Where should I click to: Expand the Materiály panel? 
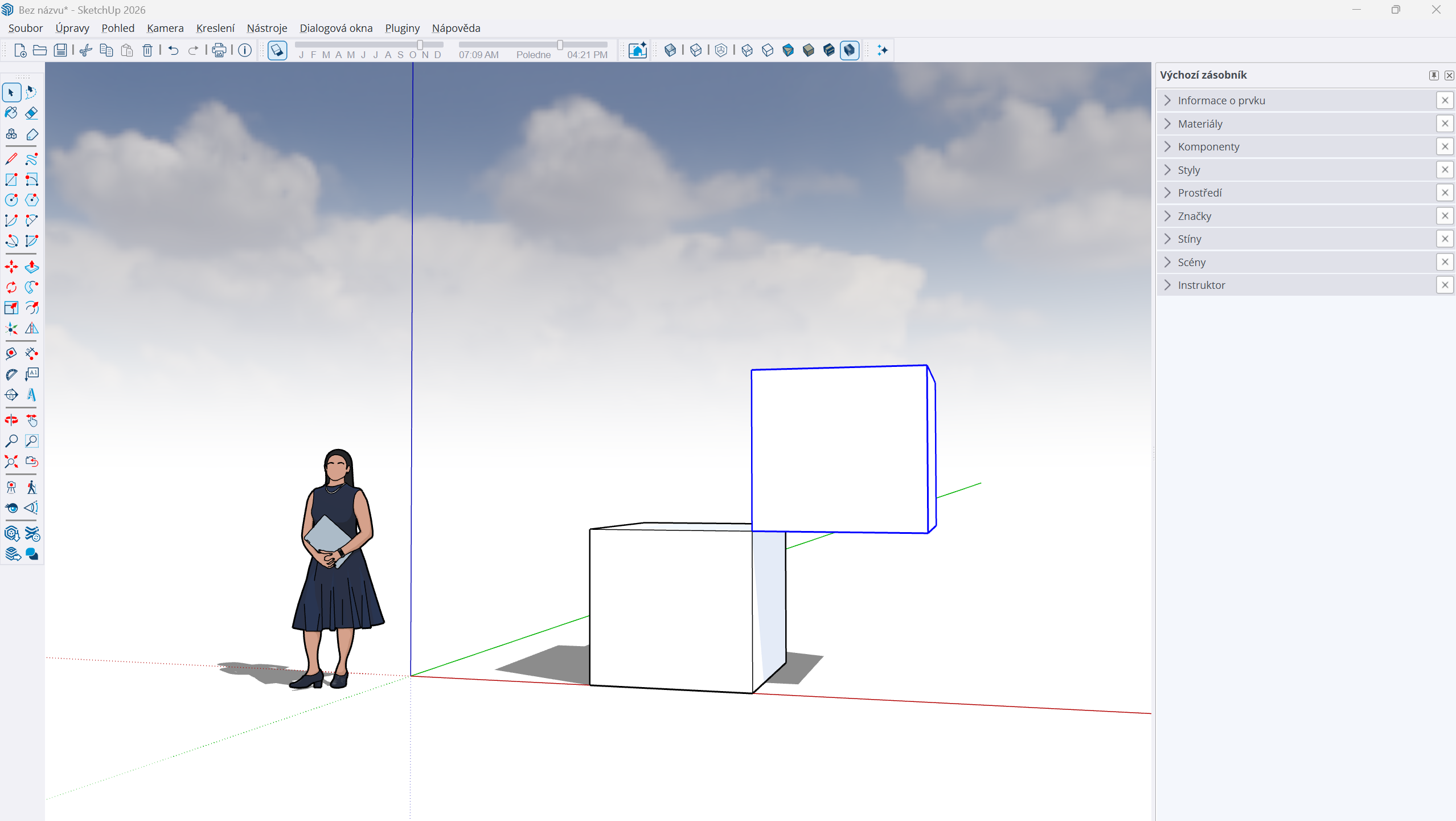1200,124
